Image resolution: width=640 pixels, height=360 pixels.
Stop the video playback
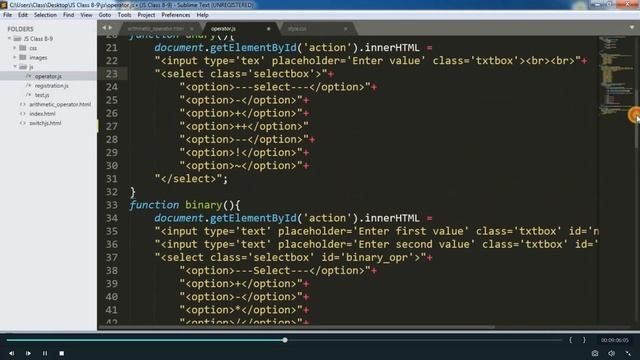62,353
